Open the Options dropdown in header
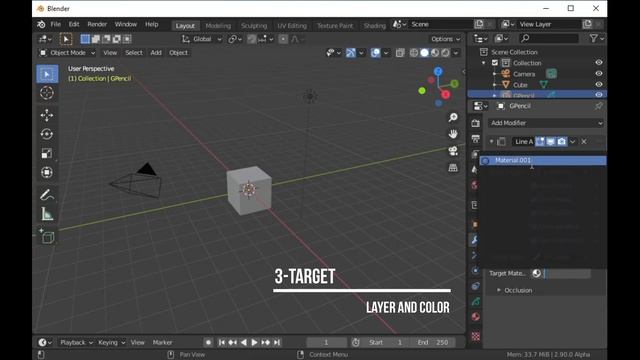The image size is (640, 360). tap(445, 39)
